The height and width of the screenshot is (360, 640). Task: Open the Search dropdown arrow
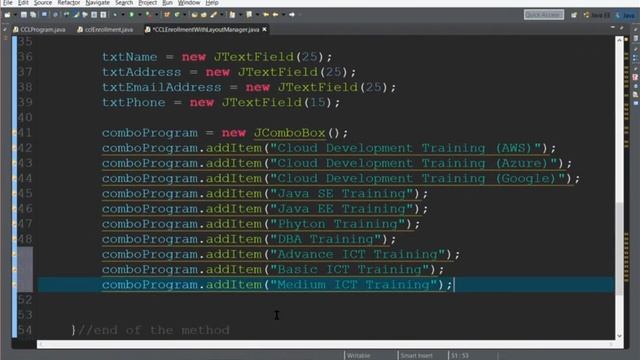(221, 15)
